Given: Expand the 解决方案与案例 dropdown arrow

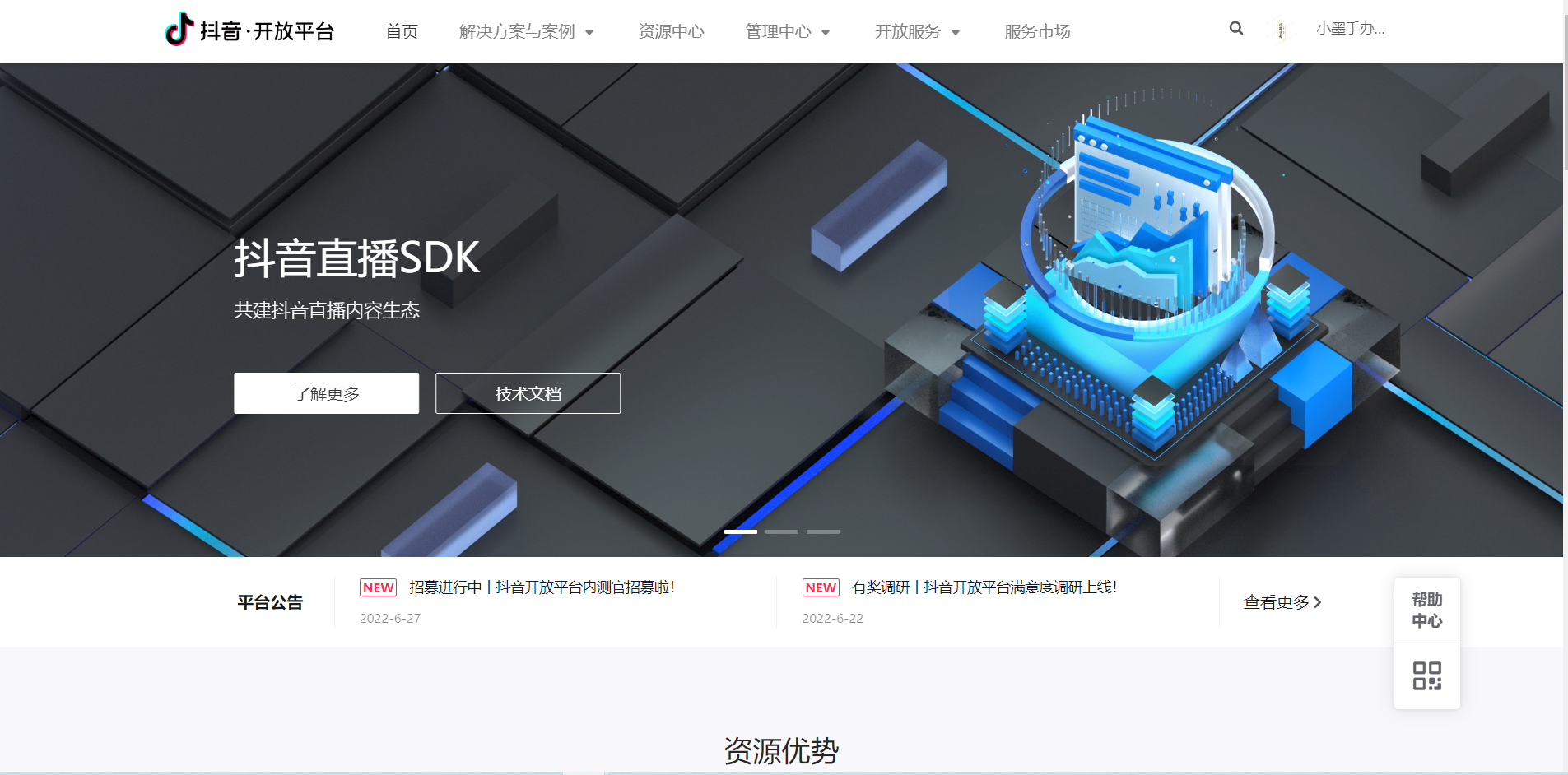Looking at the screenshot, I should click(589, 33).
